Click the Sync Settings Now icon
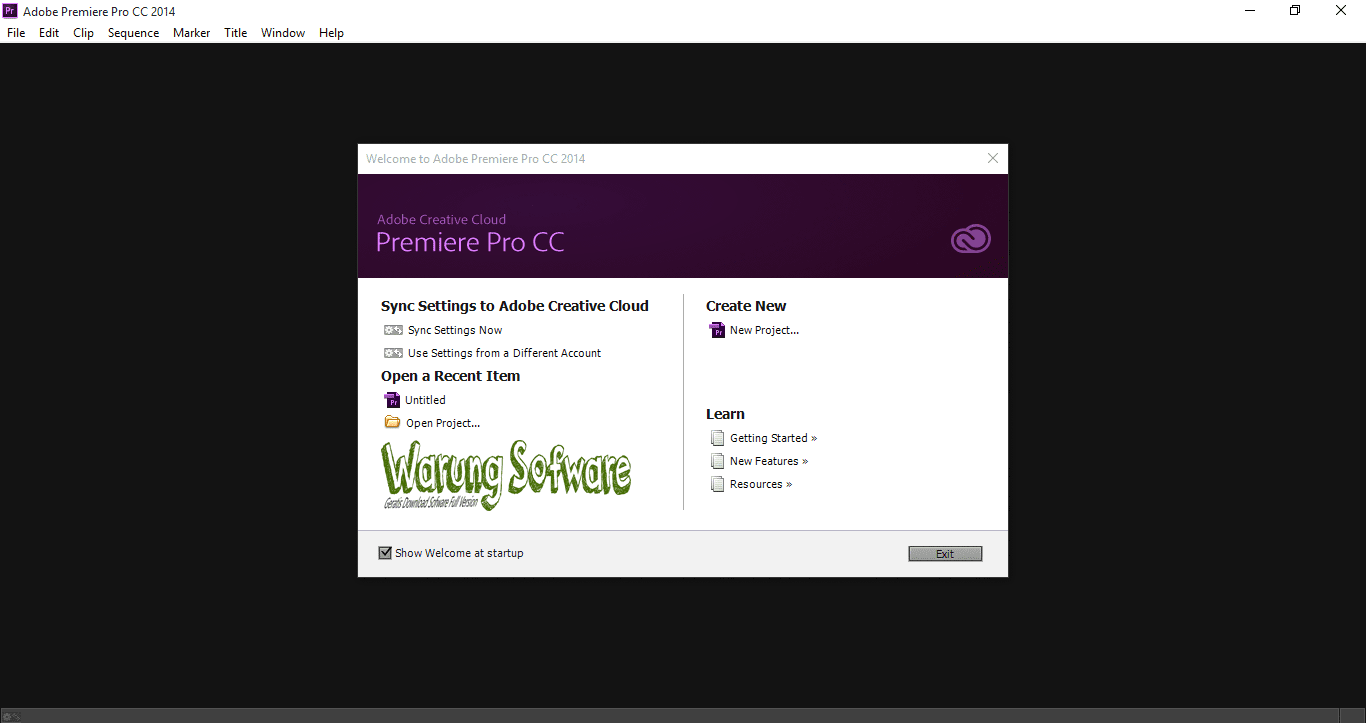 click(x=393, y=330)
